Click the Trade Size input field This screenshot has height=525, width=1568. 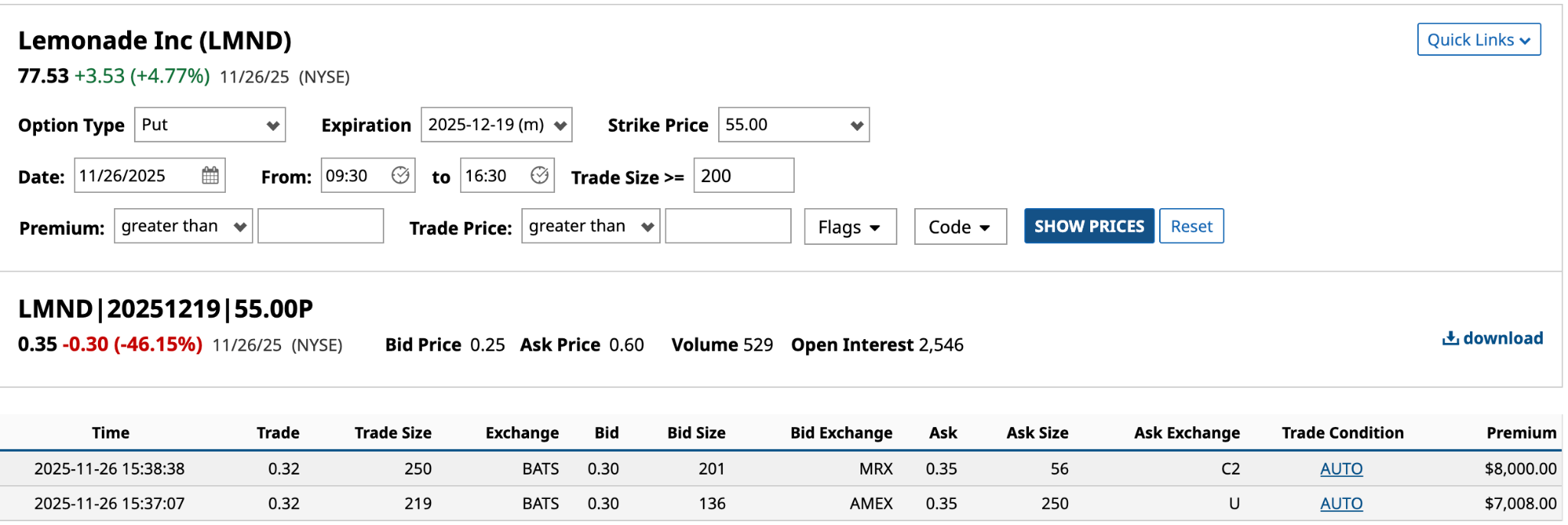[743, 176]
